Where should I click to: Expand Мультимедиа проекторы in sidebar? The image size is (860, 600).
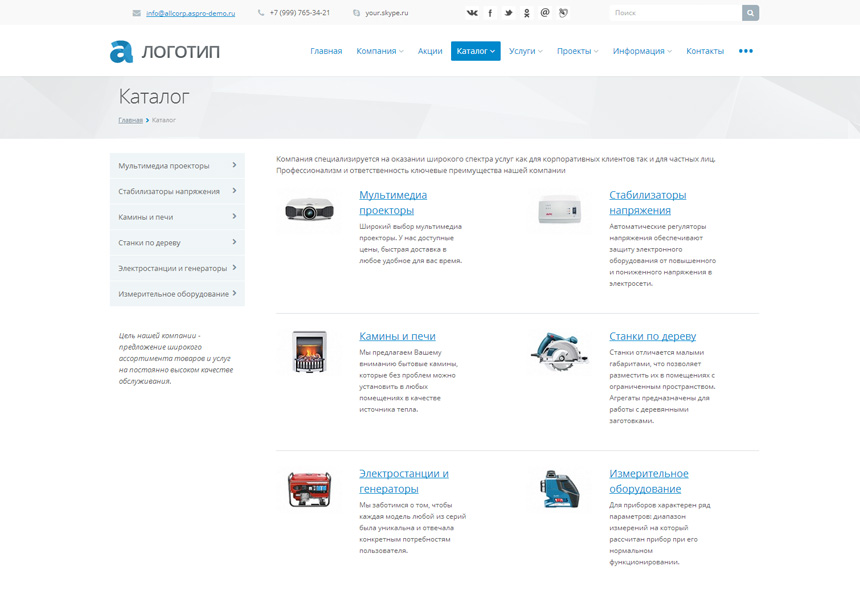point(177,166)
